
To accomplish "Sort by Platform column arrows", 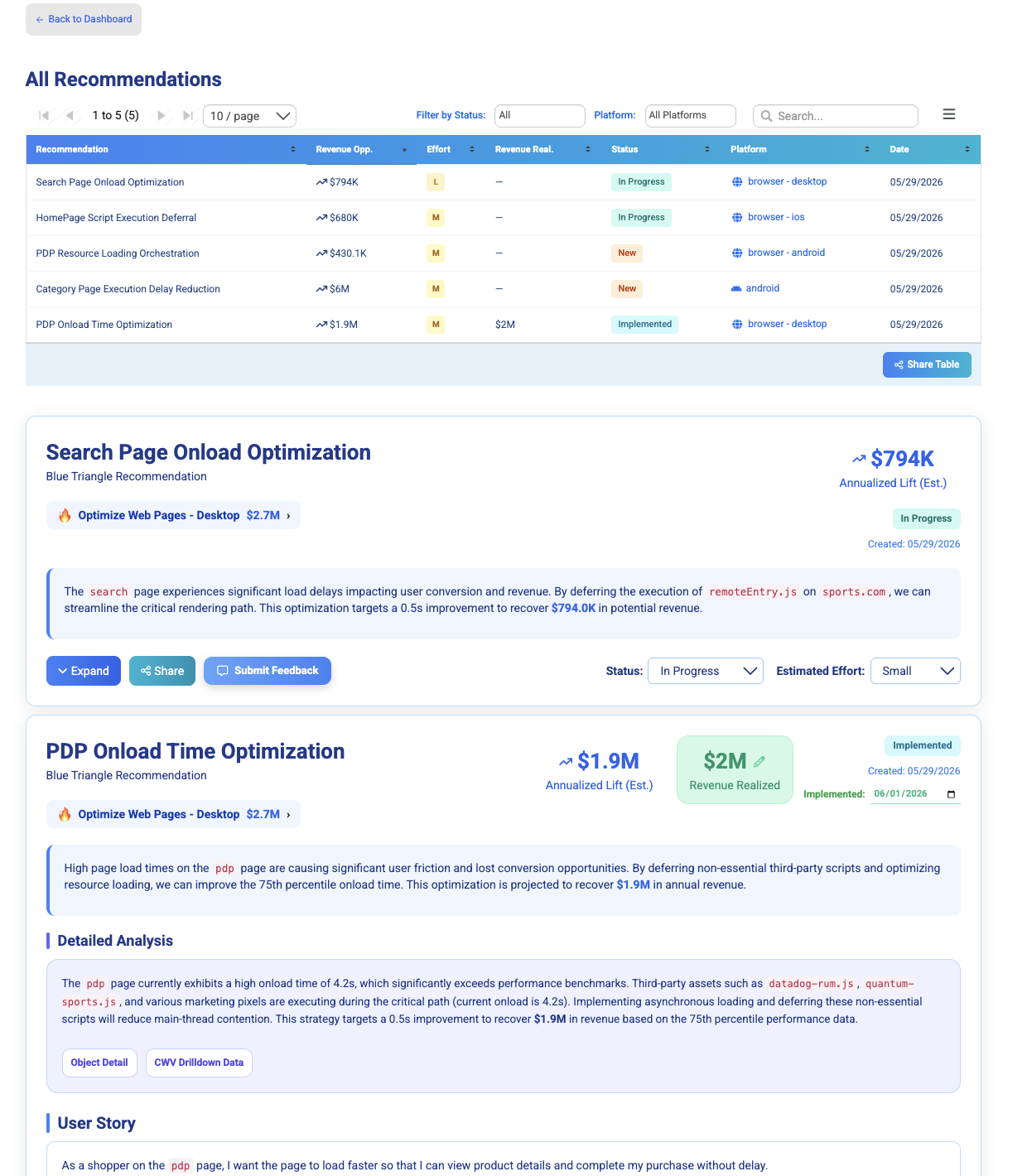I will 867,150.
